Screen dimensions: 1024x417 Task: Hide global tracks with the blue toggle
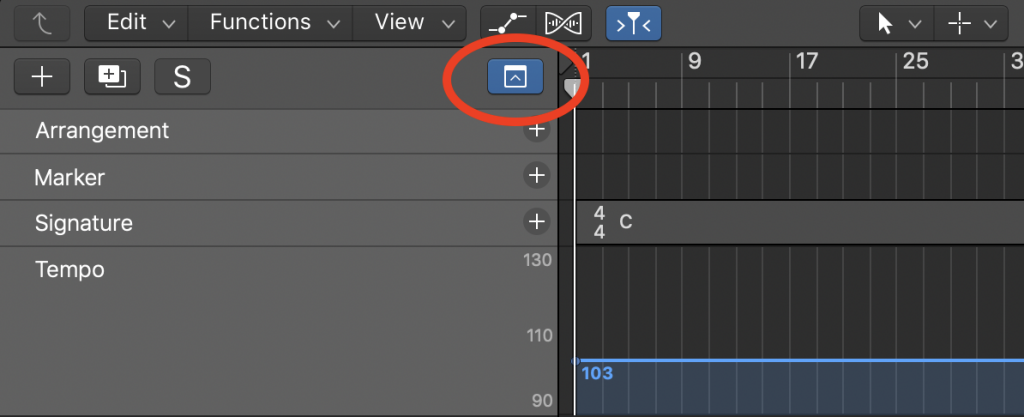point(515,77)
